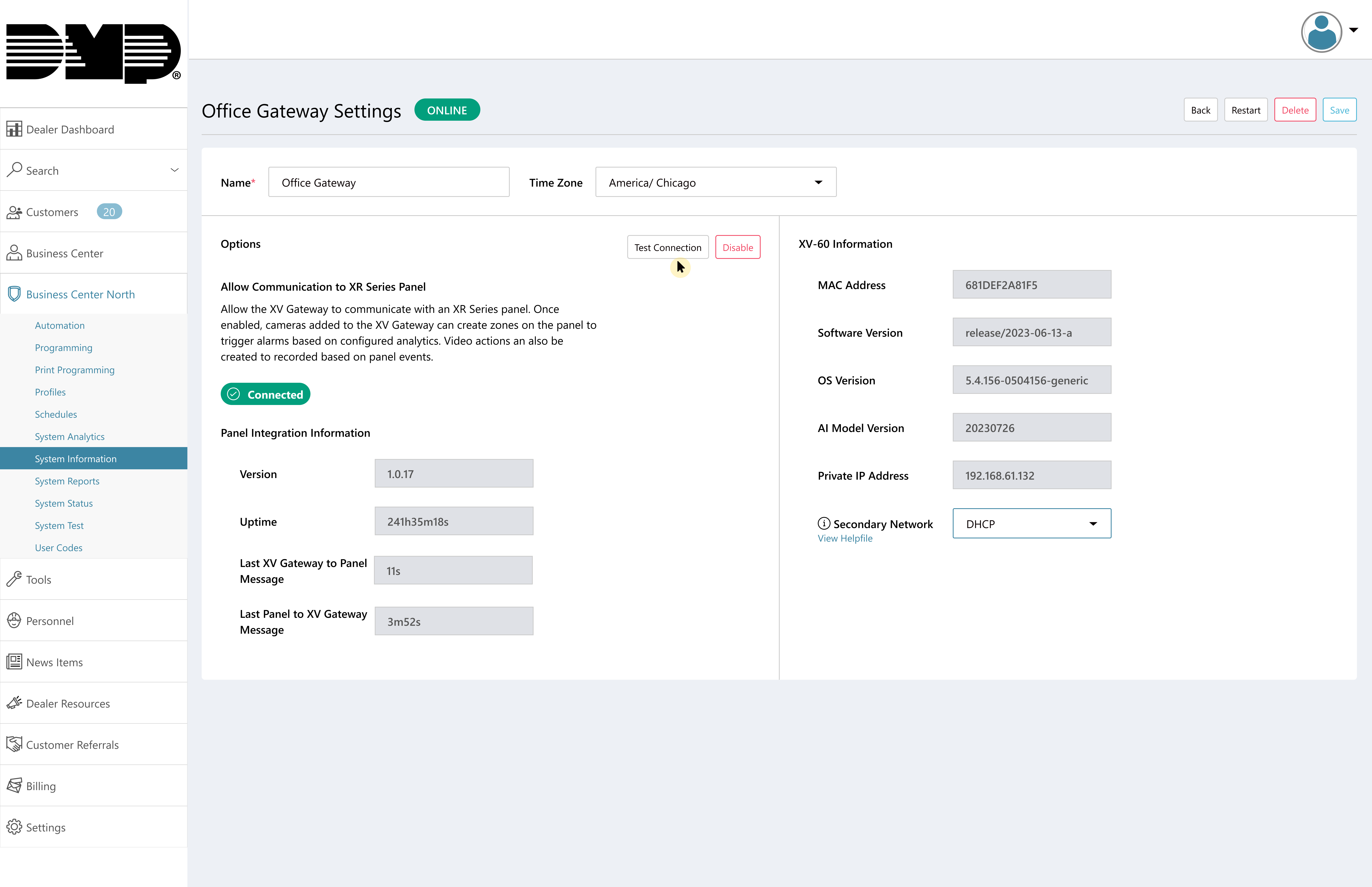Toggle the ONLINE status indicator
This screenshot has width=1372, height=887.
point(447,110)
